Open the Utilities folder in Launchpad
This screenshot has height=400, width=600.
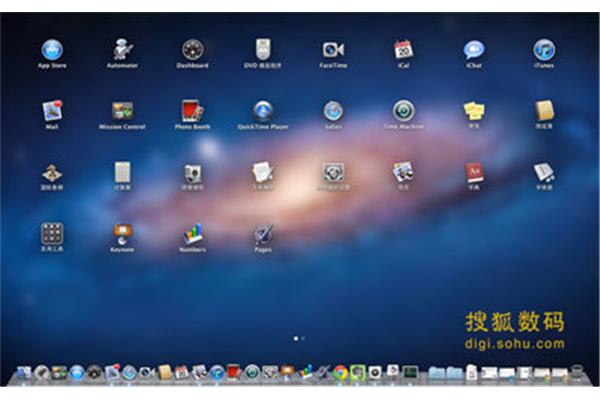pyautogui.click(x=52, y=233)
